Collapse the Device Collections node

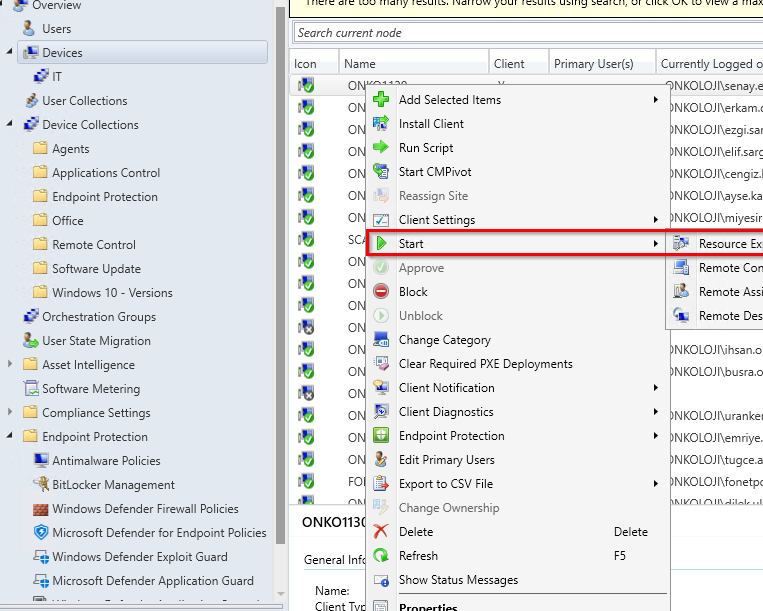click(9, 124)
